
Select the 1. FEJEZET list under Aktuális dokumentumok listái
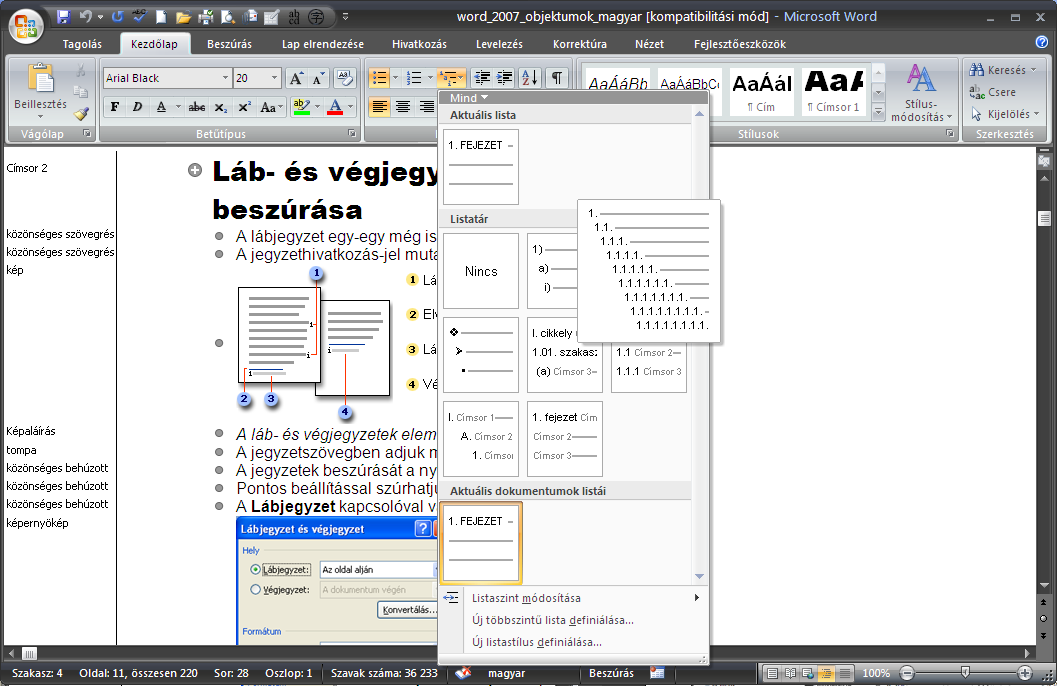(481, 542)
